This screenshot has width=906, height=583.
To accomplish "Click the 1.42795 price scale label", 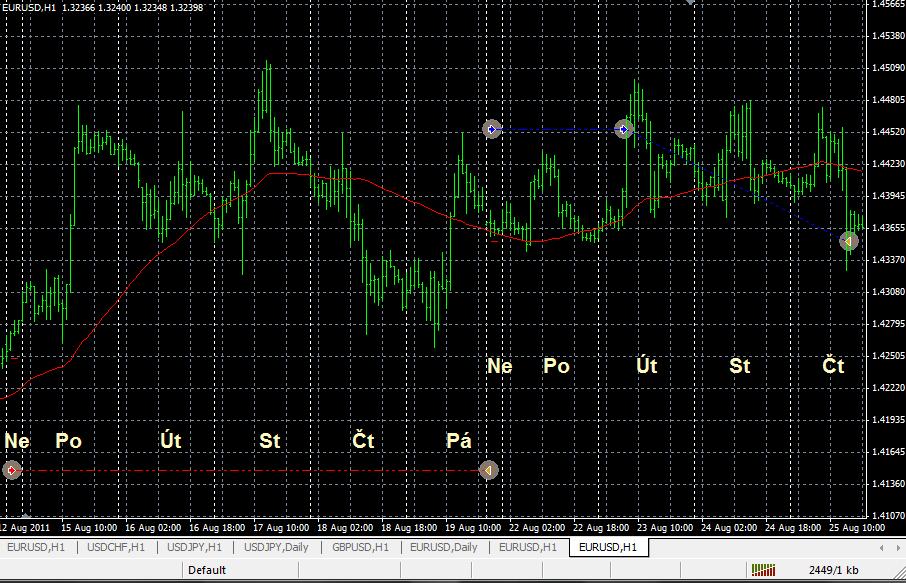I will click(888, 324).
